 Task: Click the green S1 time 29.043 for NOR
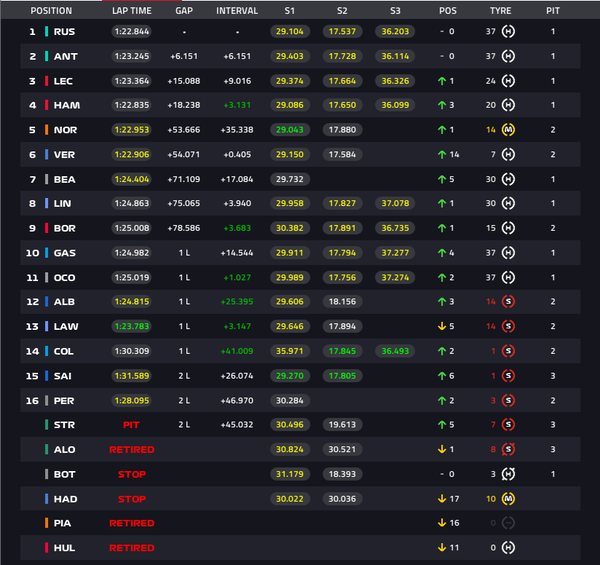click(x=290, y=130)
